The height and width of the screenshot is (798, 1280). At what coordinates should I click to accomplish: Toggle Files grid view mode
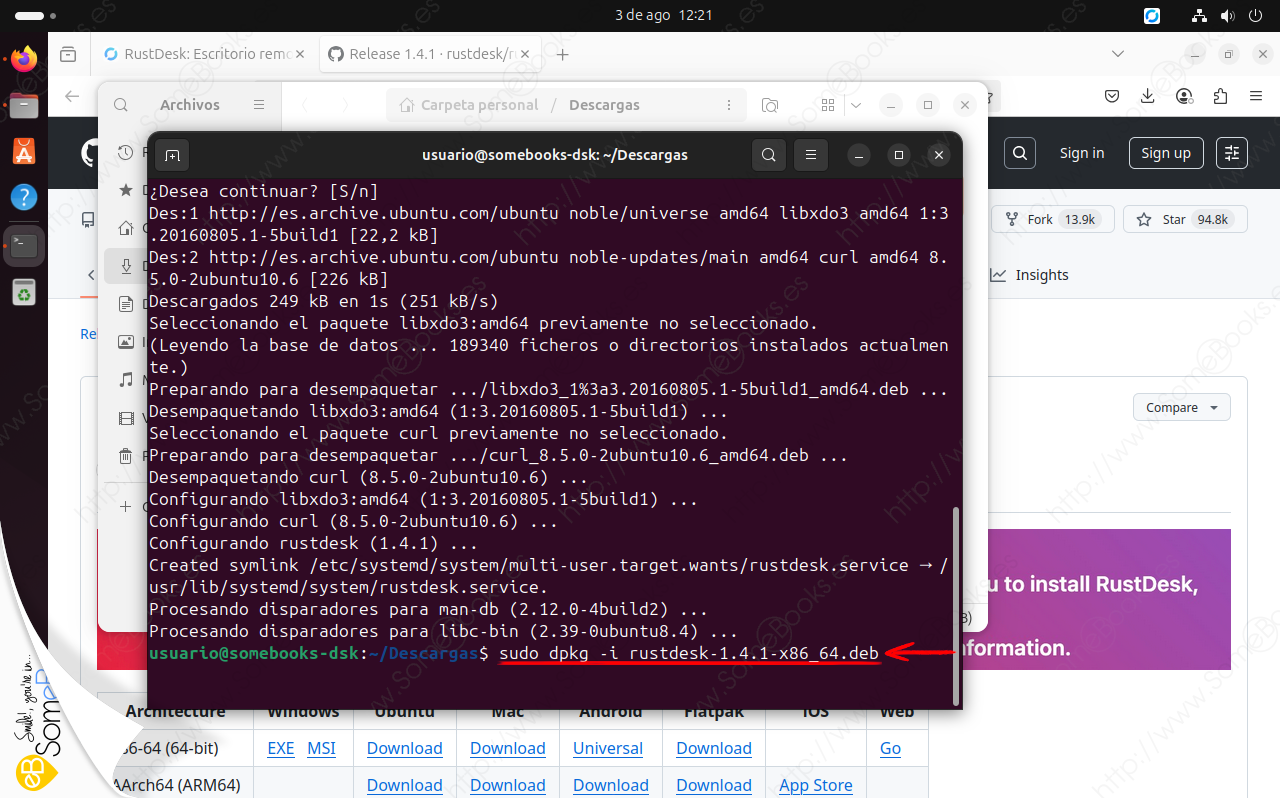click(x=827, y=105)
